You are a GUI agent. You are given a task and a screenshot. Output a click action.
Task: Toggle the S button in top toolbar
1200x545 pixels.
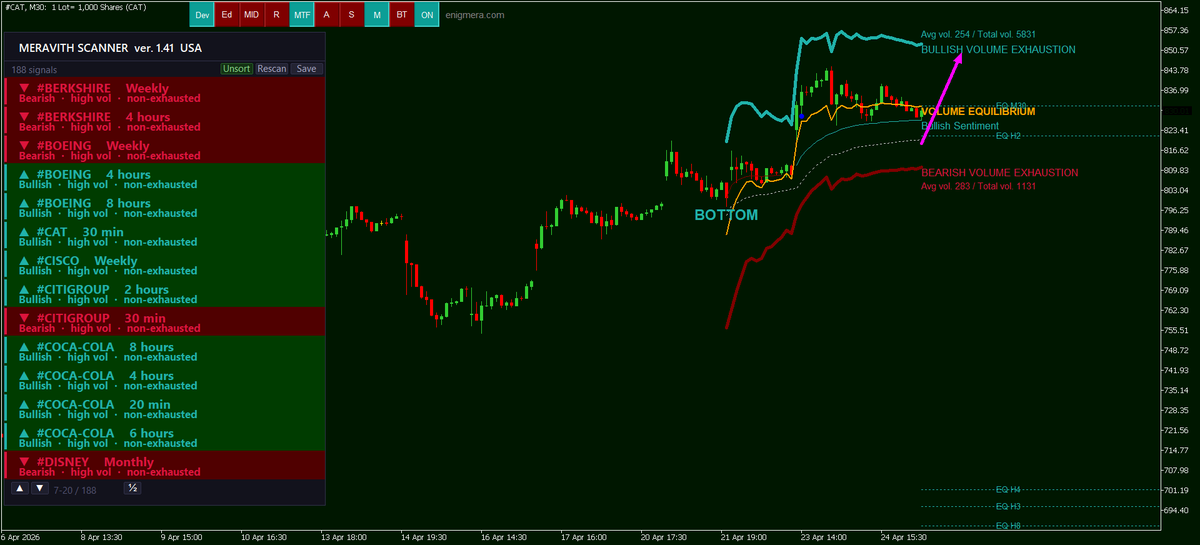[352, 15]
